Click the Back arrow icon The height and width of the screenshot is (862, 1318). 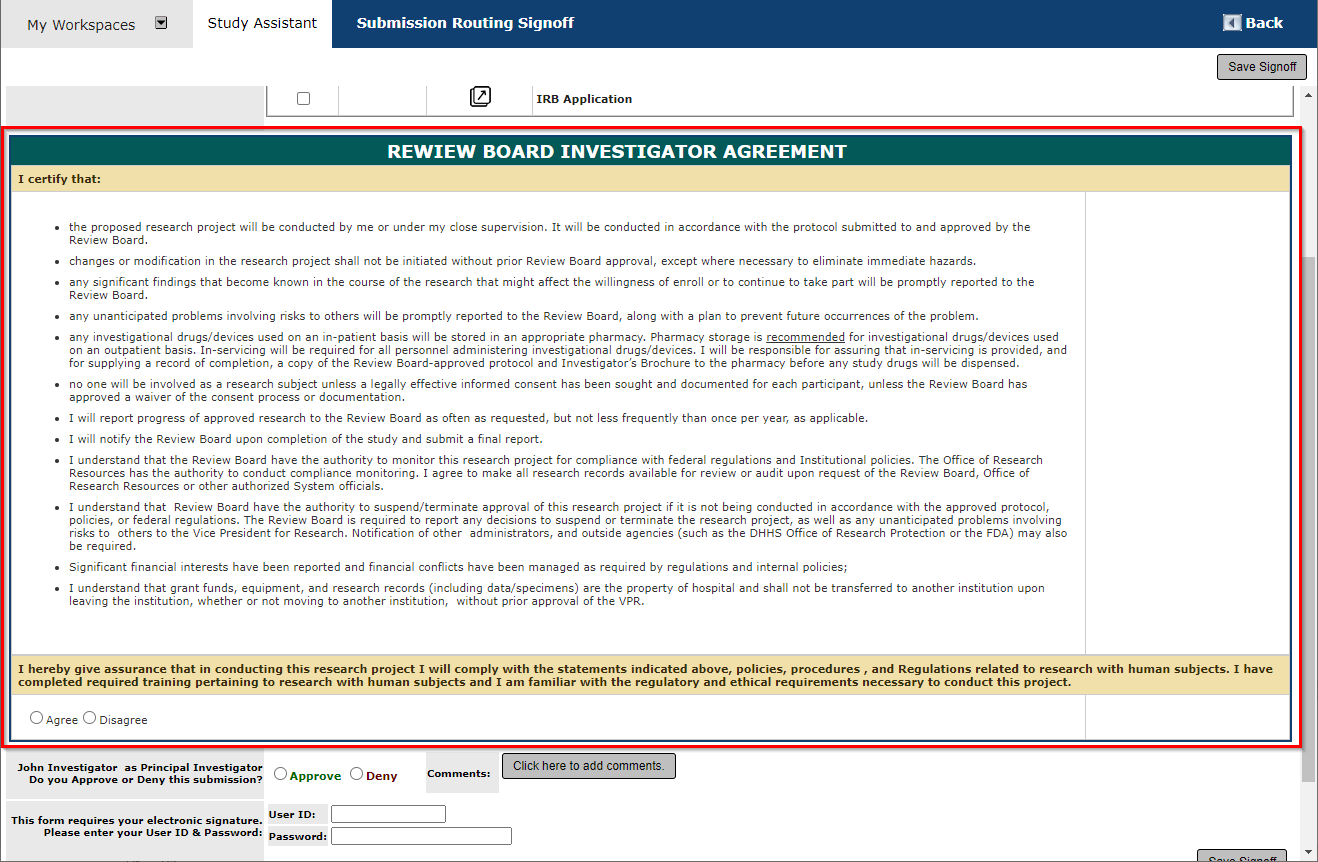point(1232,22)
